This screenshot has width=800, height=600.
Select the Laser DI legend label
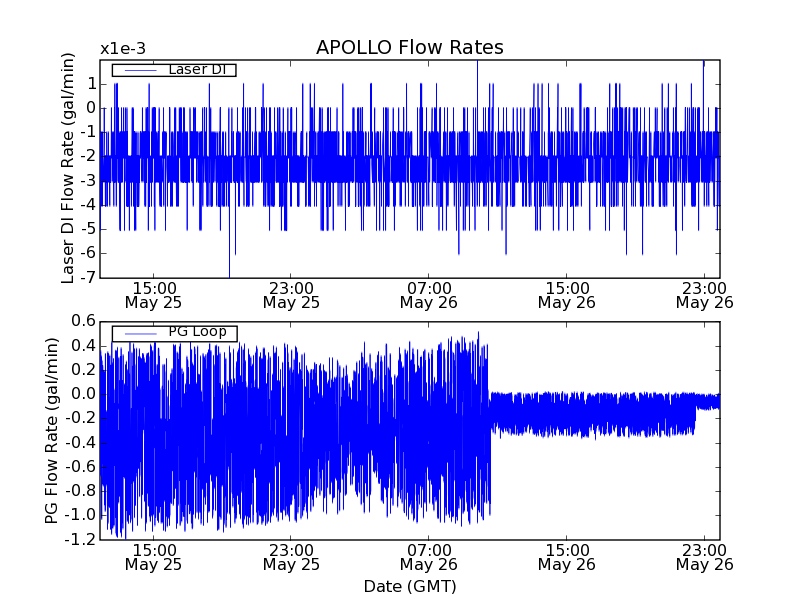point(196,69)
